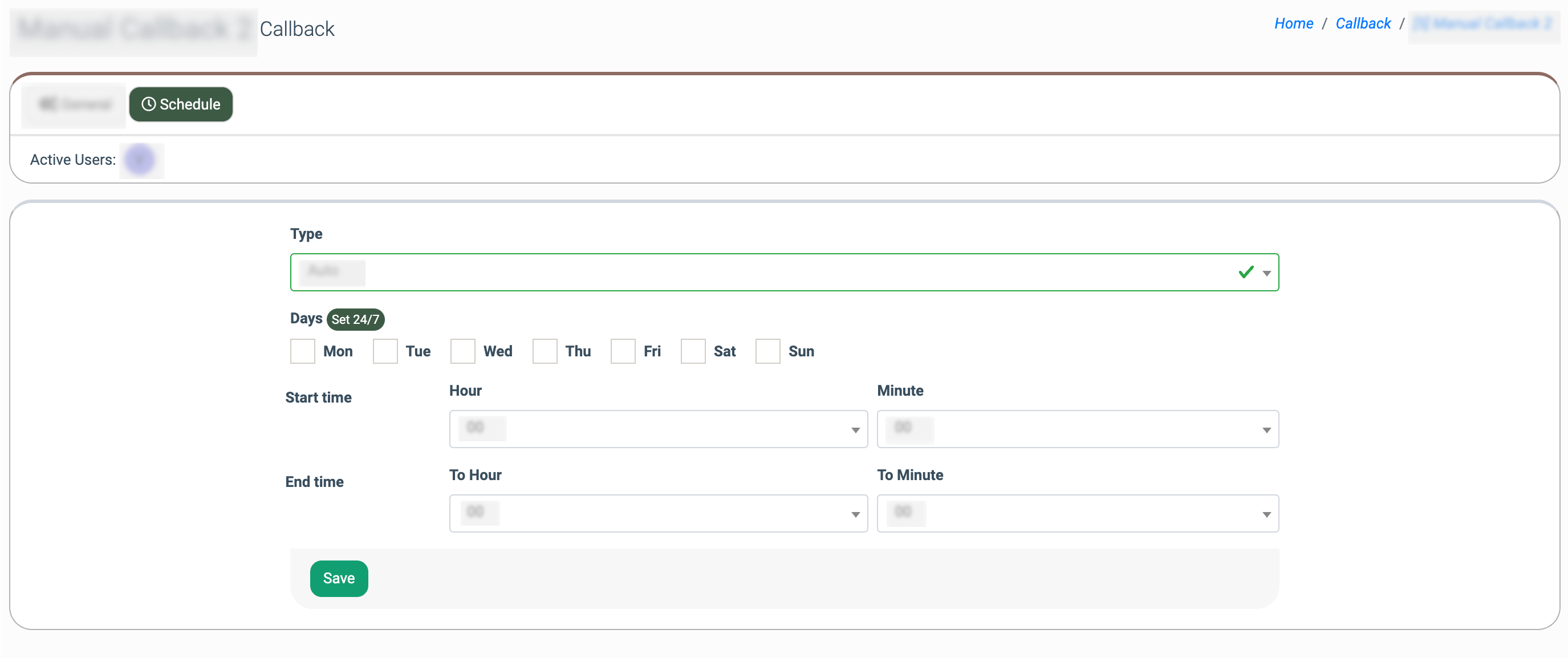Screen dimensions: 1568x658
Task: Open the Type dropdown
Action: point(784,272)
